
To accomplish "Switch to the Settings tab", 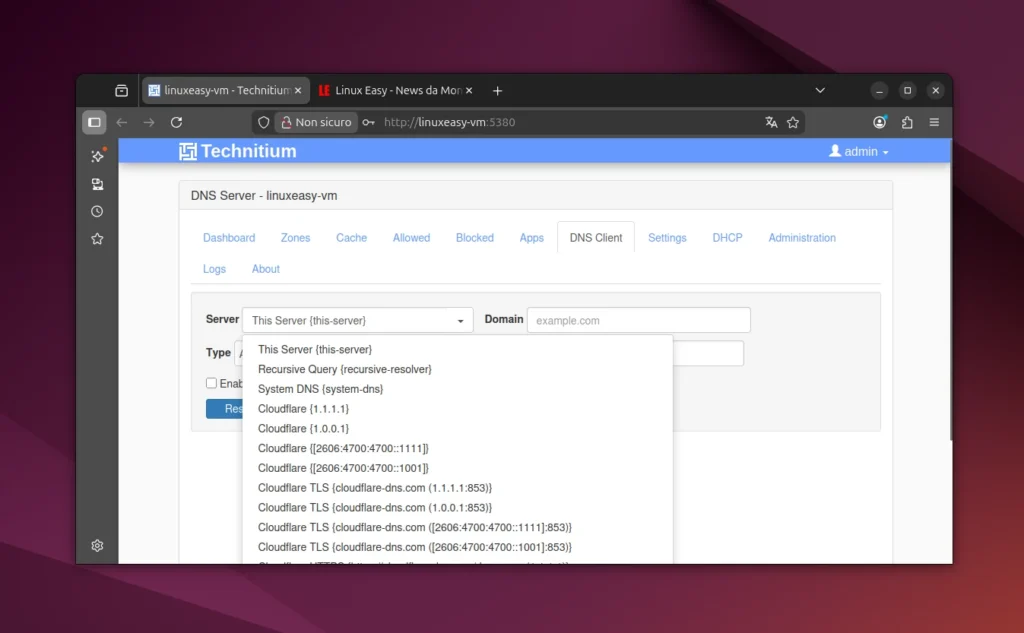I will click(667, 237).
